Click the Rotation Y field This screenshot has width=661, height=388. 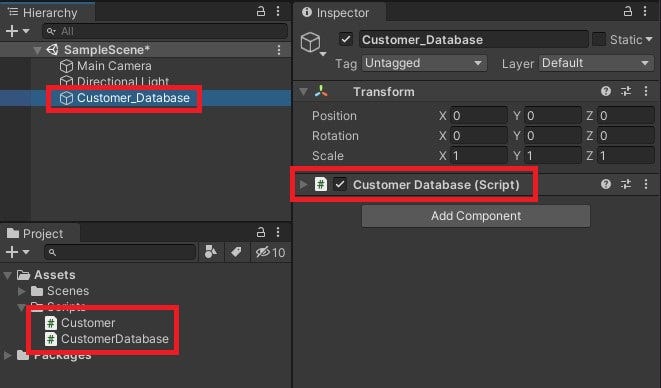(553, 136)
